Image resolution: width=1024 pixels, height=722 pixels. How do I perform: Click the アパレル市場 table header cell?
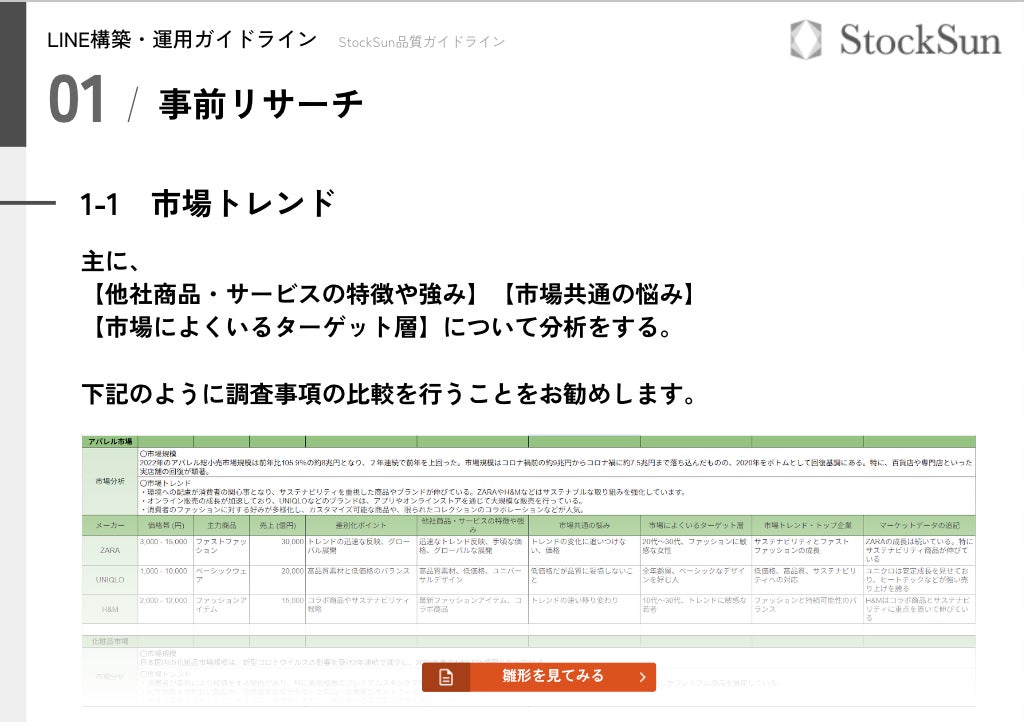click(110, 441)
